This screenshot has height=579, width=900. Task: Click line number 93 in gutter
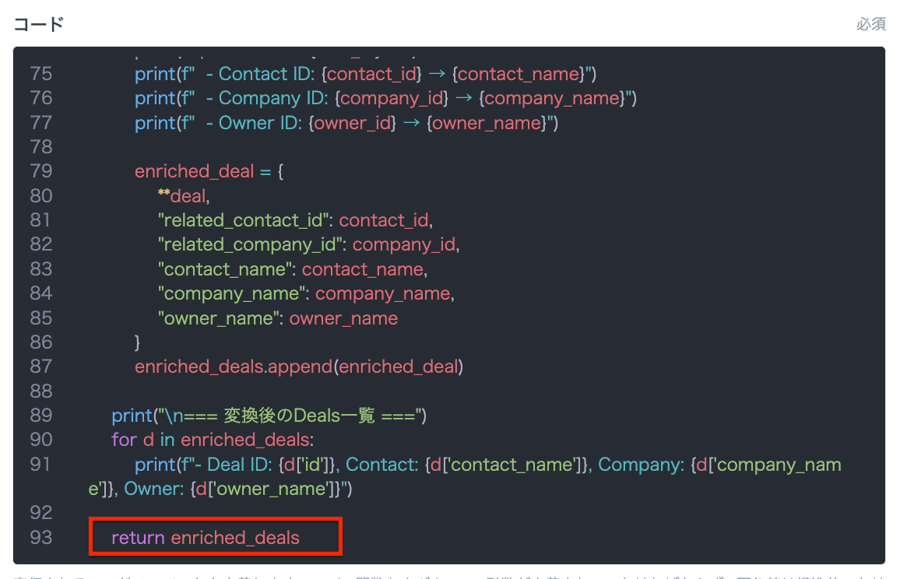click(x=41, y=538)
